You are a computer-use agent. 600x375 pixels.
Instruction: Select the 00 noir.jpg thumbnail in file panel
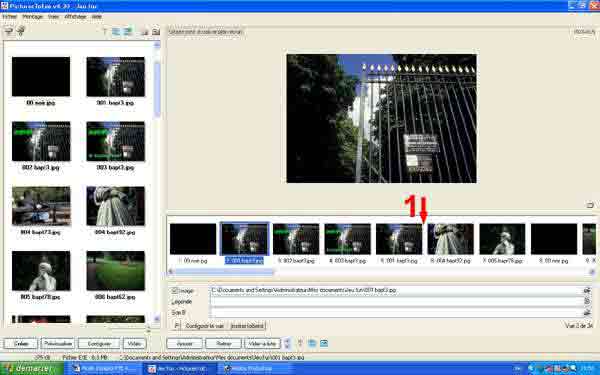coord(41,77)
